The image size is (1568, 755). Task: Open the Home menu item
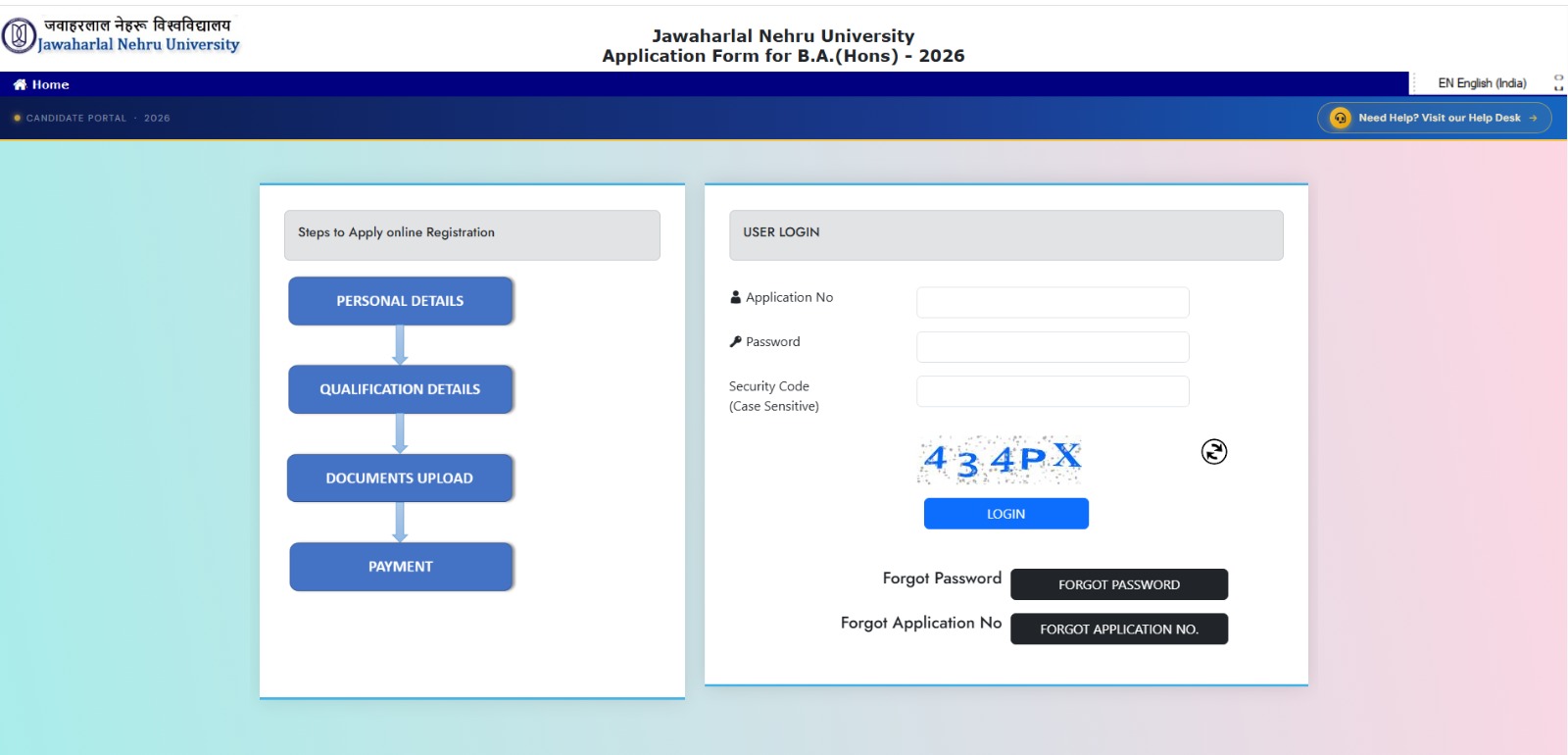41,84
